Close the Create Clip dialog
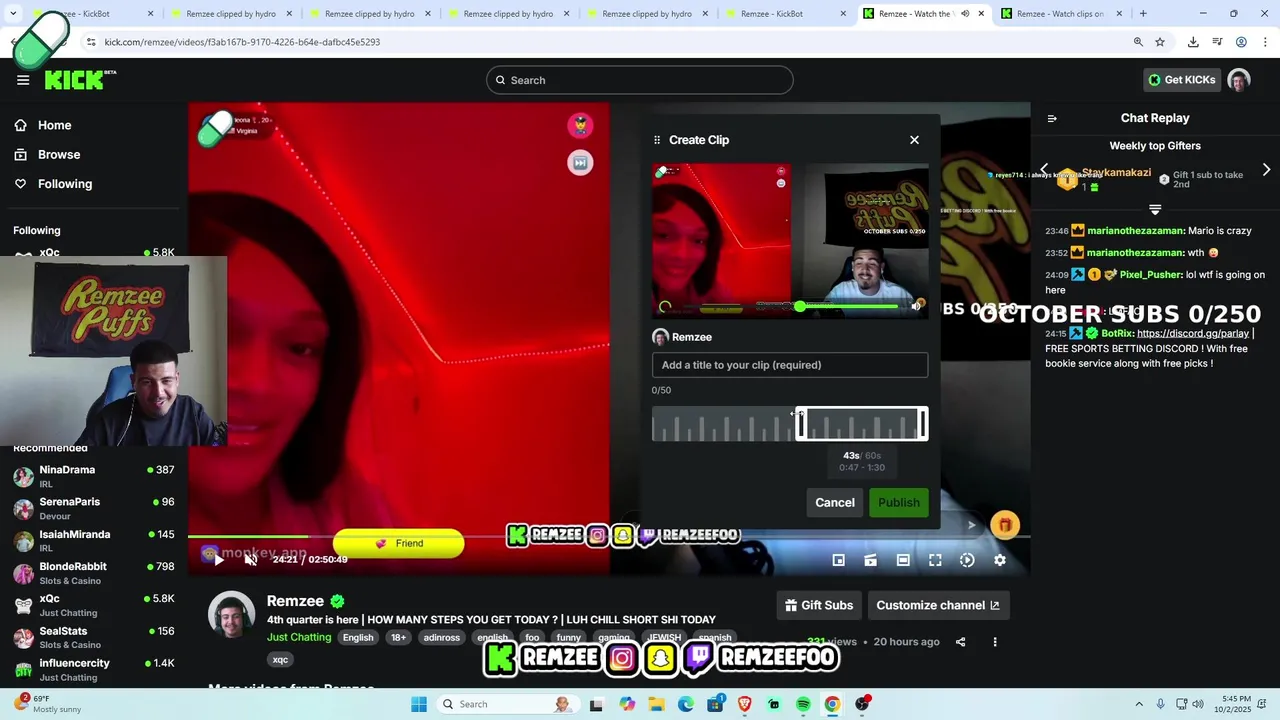This screenshot has width=1280, height=720. click(914, 140)
